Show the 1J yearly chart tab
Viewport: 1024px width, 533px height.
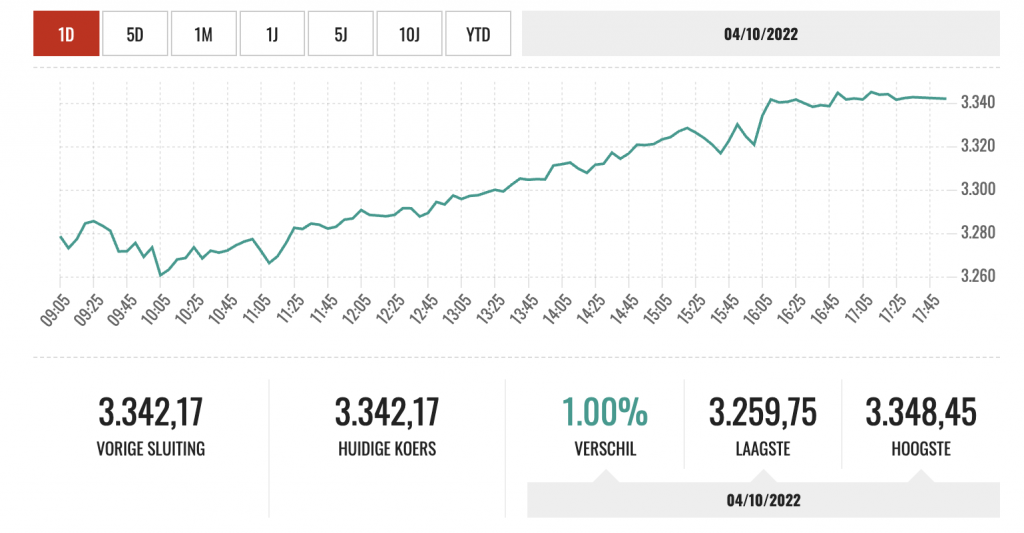click(x=272, y=34)
